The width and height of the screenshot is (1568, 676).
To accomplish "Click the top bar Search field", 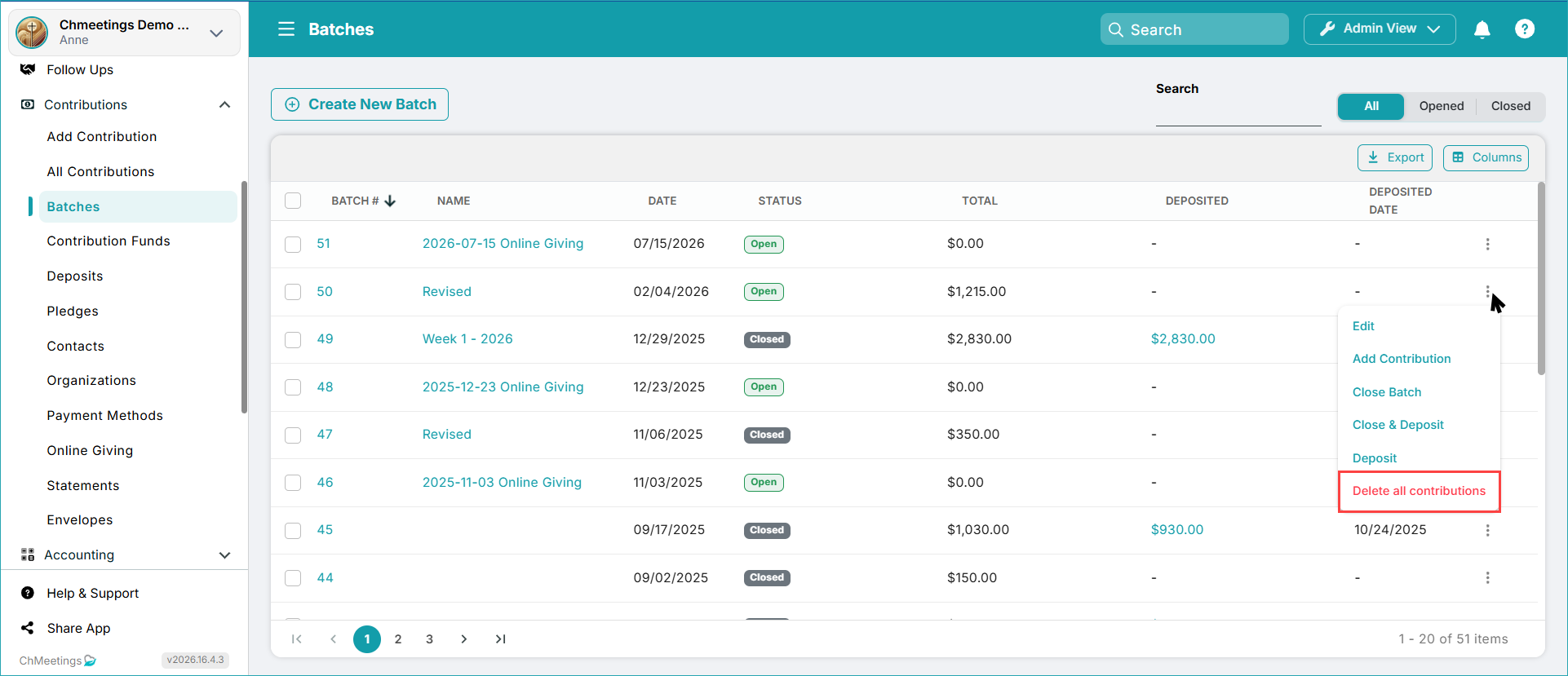I will pos(1194,29).
